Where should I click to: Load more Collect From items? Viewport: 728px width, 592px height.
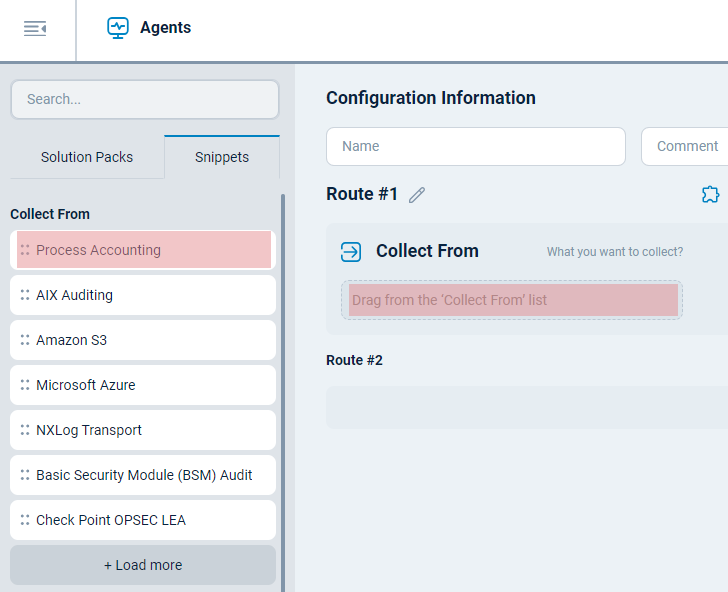click(x=143, y=565)
